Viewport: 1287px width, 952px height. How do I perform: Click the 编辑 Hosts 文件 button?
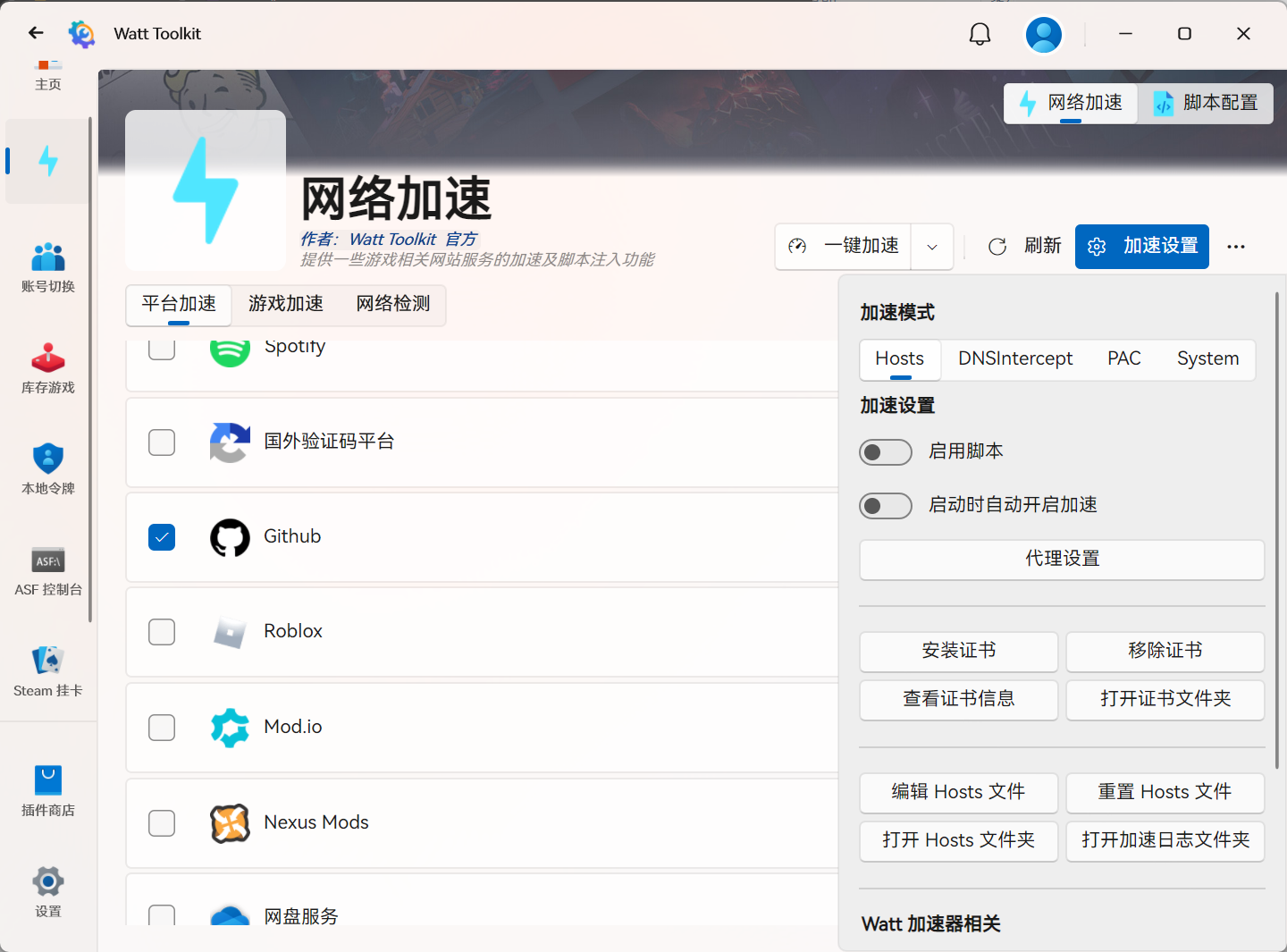[958, 792]
